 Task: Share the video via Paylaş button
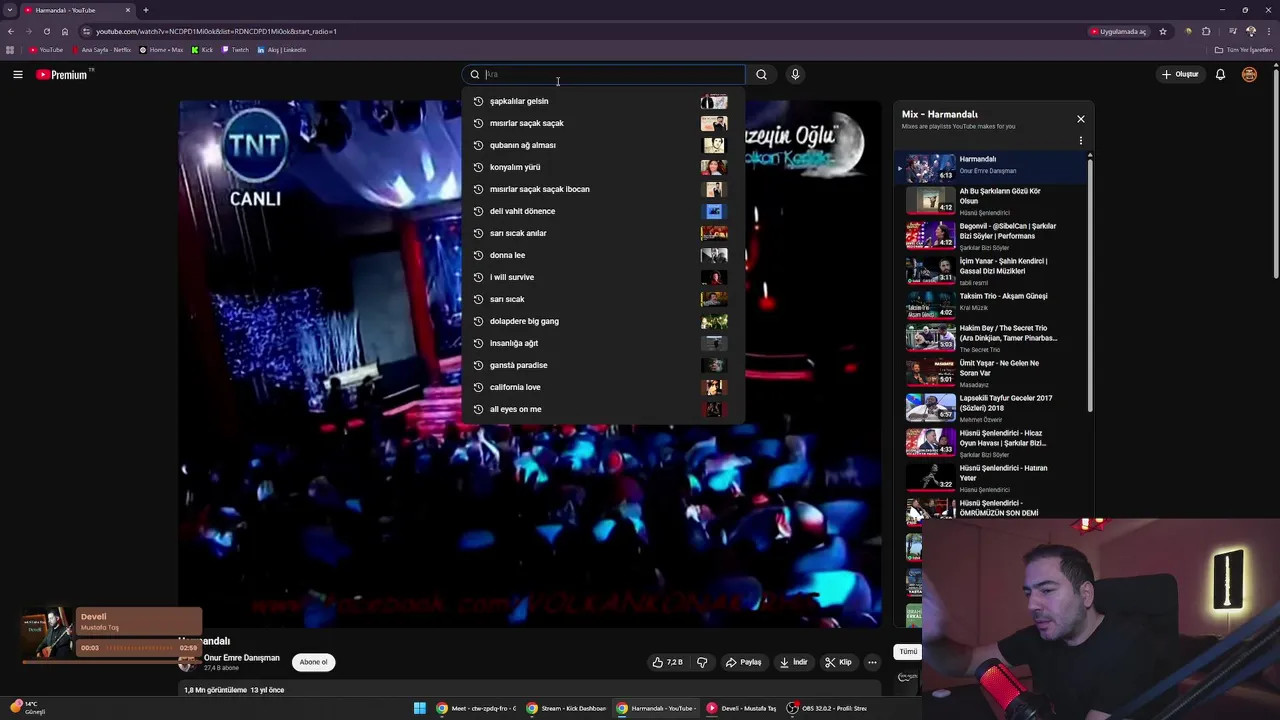click(743, 662)
